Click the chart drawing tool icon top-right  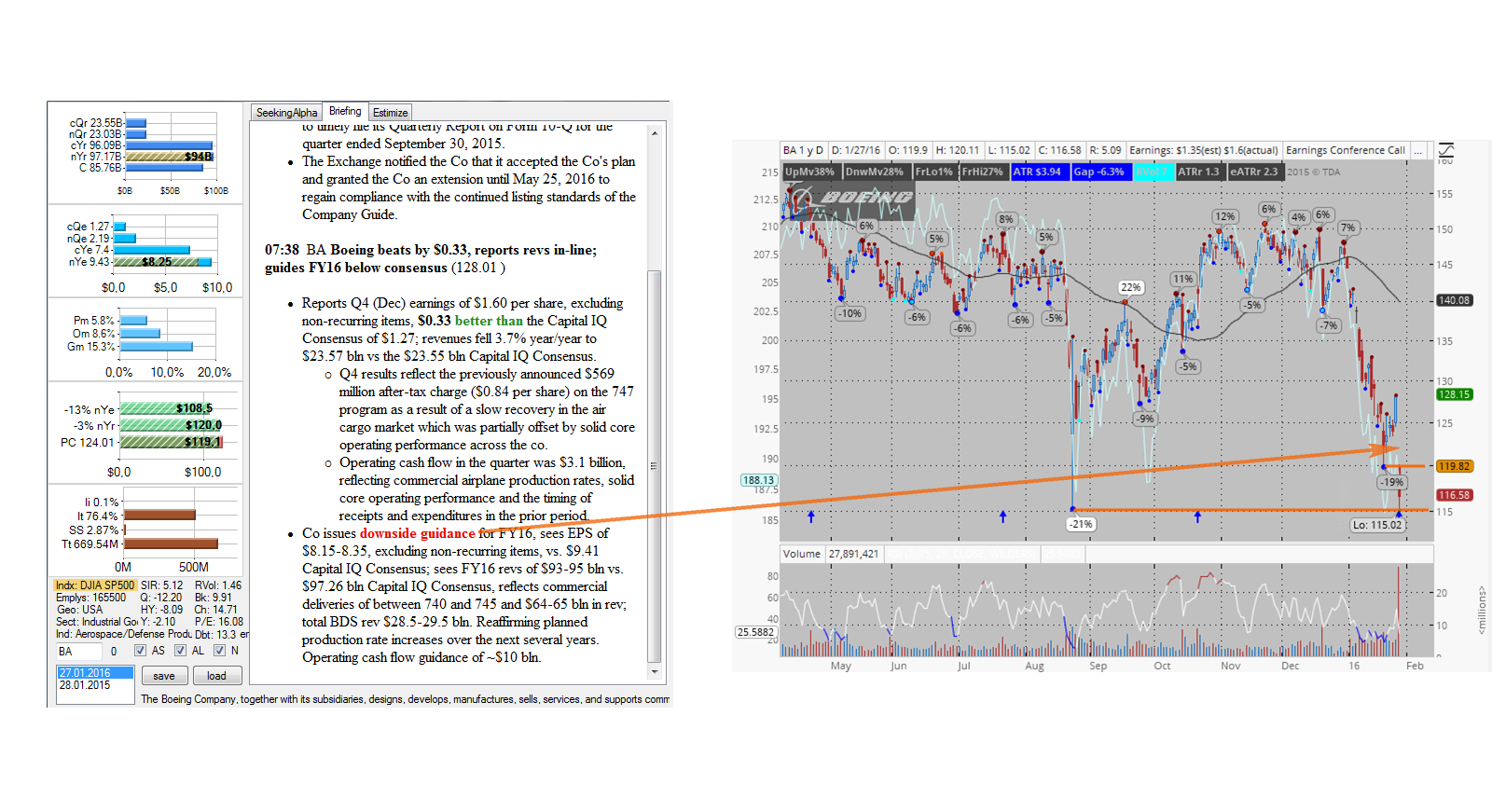pos(1446,150)
